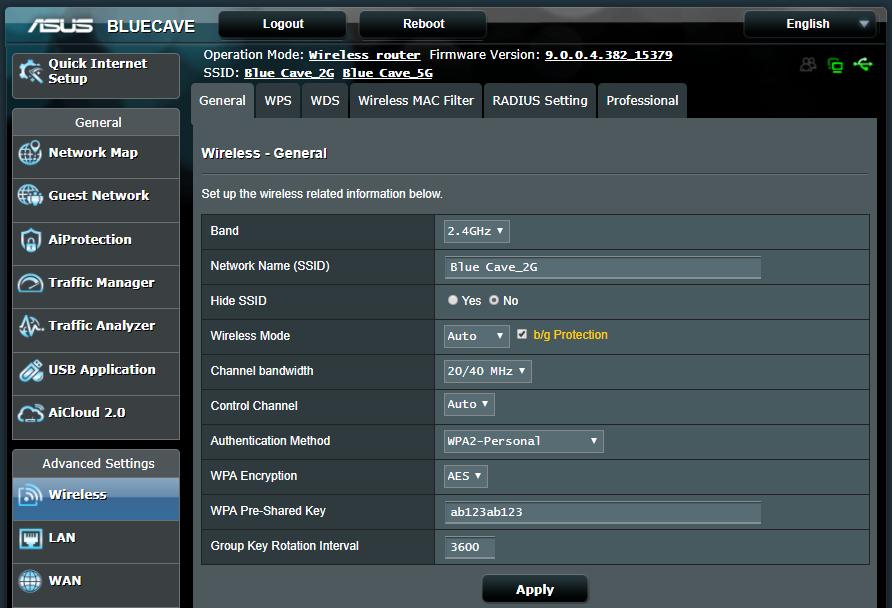Open the USB Application menu label
This screenshot has height=608, width=892.
(x=102, y=370)
